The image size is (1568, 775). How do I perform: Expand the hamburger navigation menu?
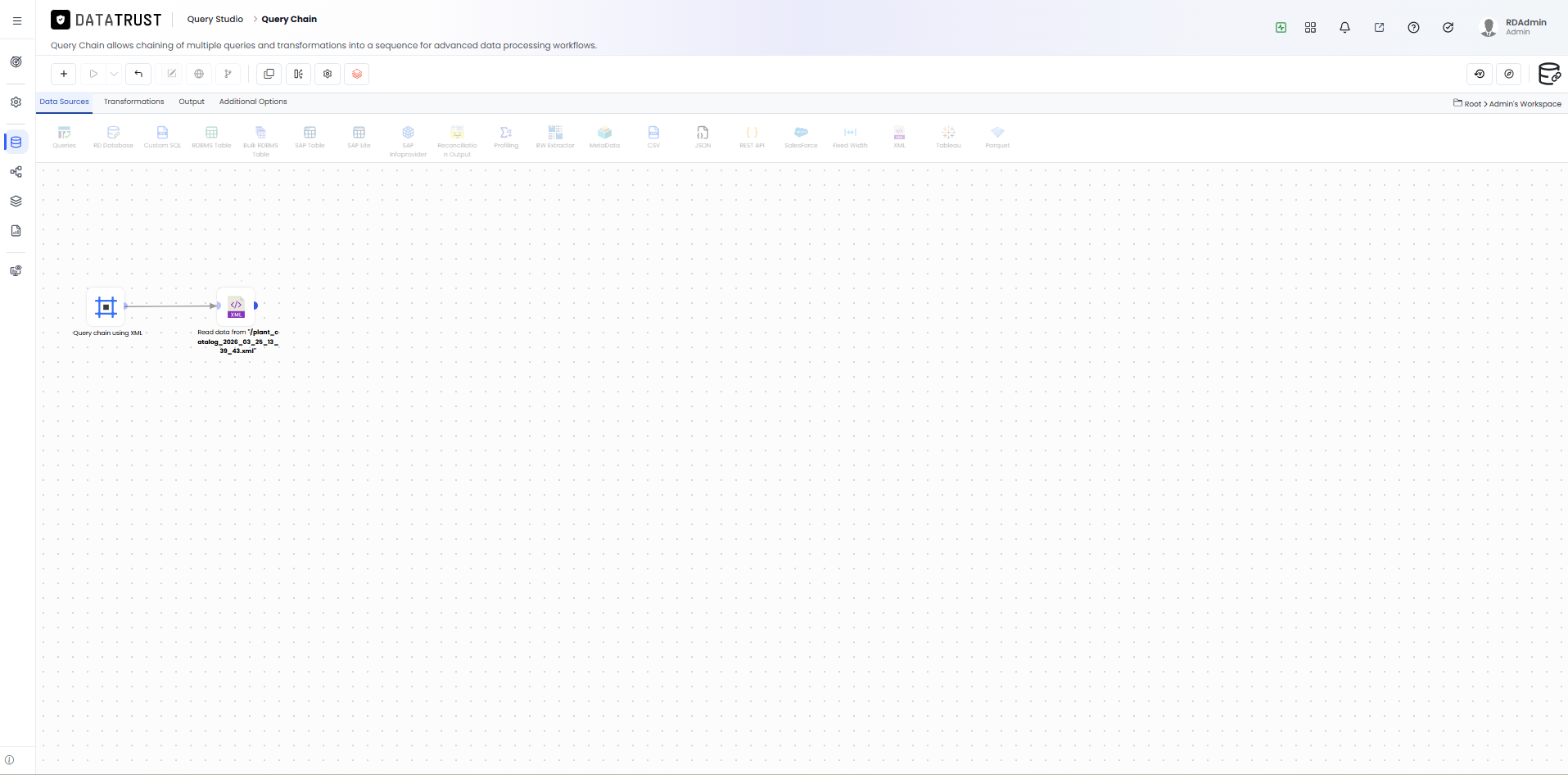point(17,21)
